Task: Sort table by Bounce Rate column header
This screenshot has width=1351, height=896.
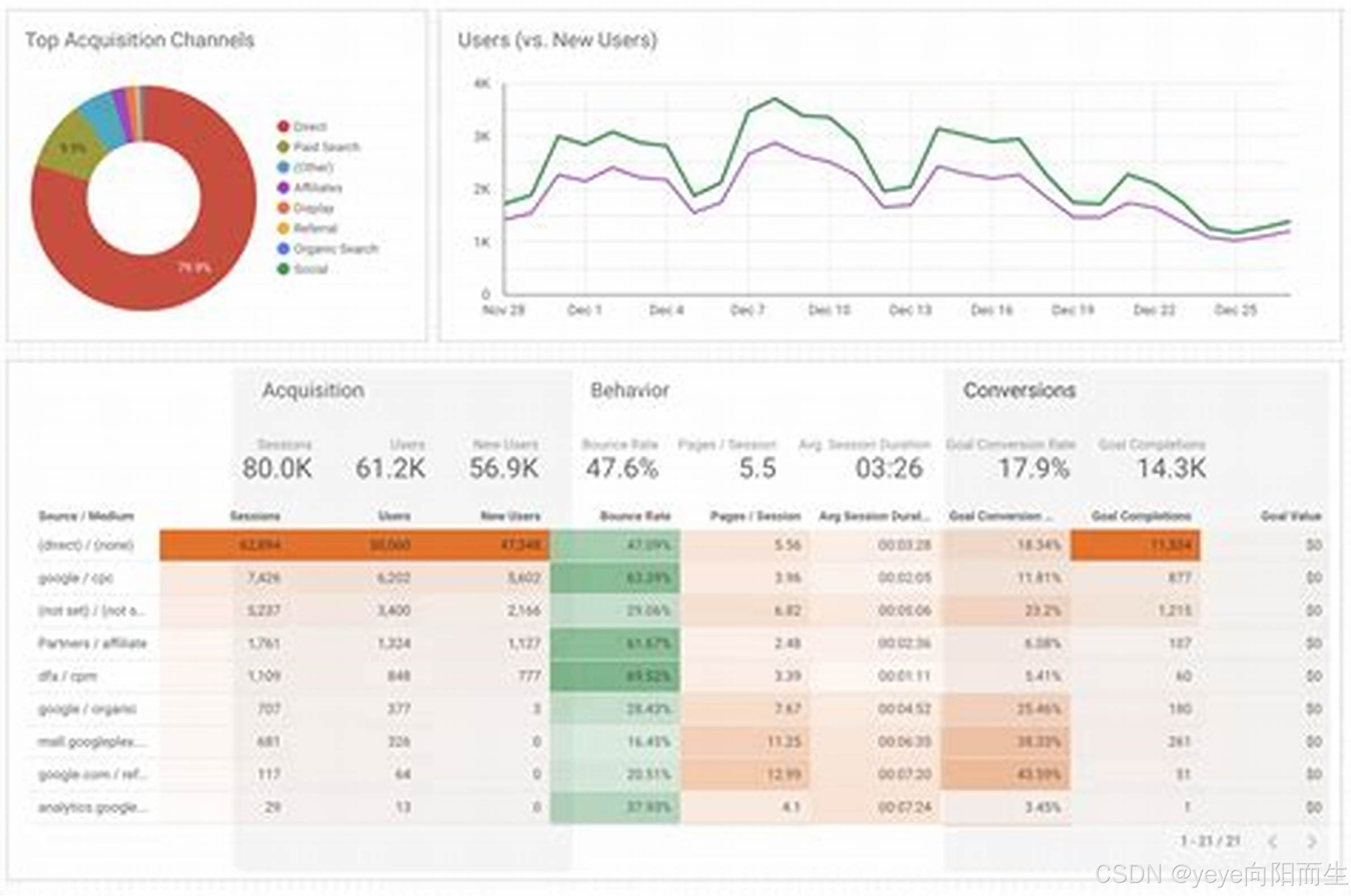Action: tap(635, 516)
